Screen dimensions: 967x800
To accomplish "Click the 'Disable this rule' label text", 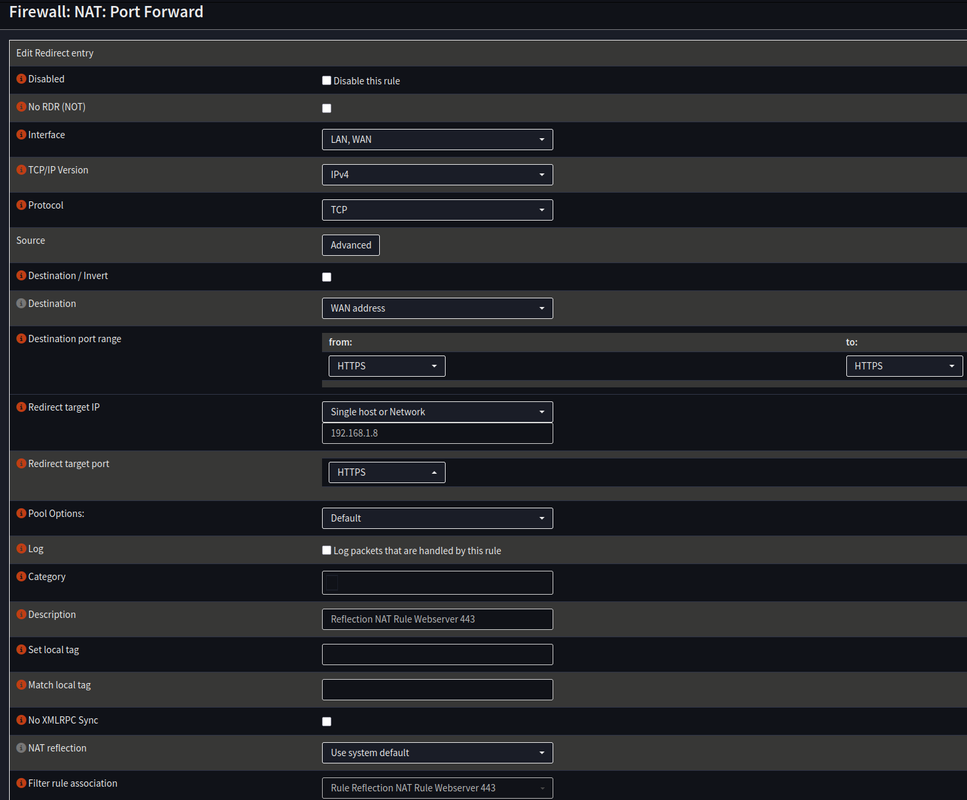I will coord(366,81).
